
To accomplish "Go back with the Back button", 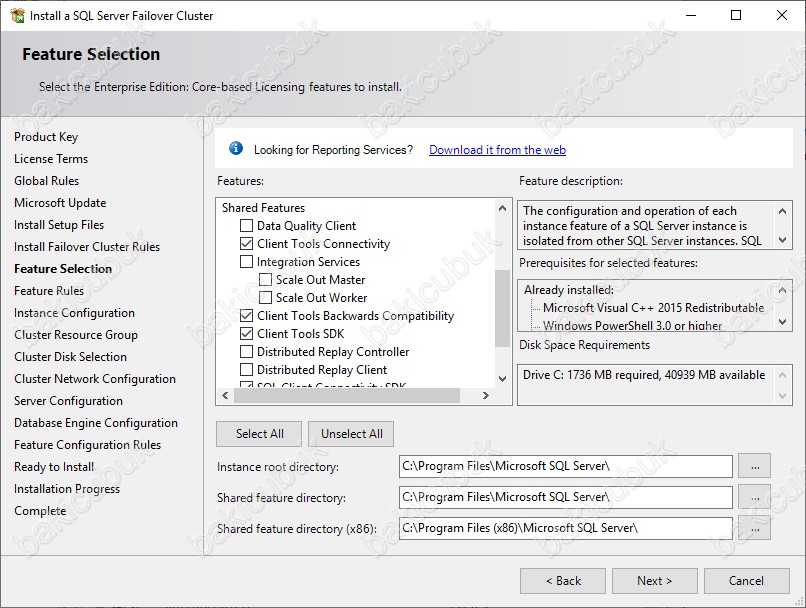I will (563, 581).
